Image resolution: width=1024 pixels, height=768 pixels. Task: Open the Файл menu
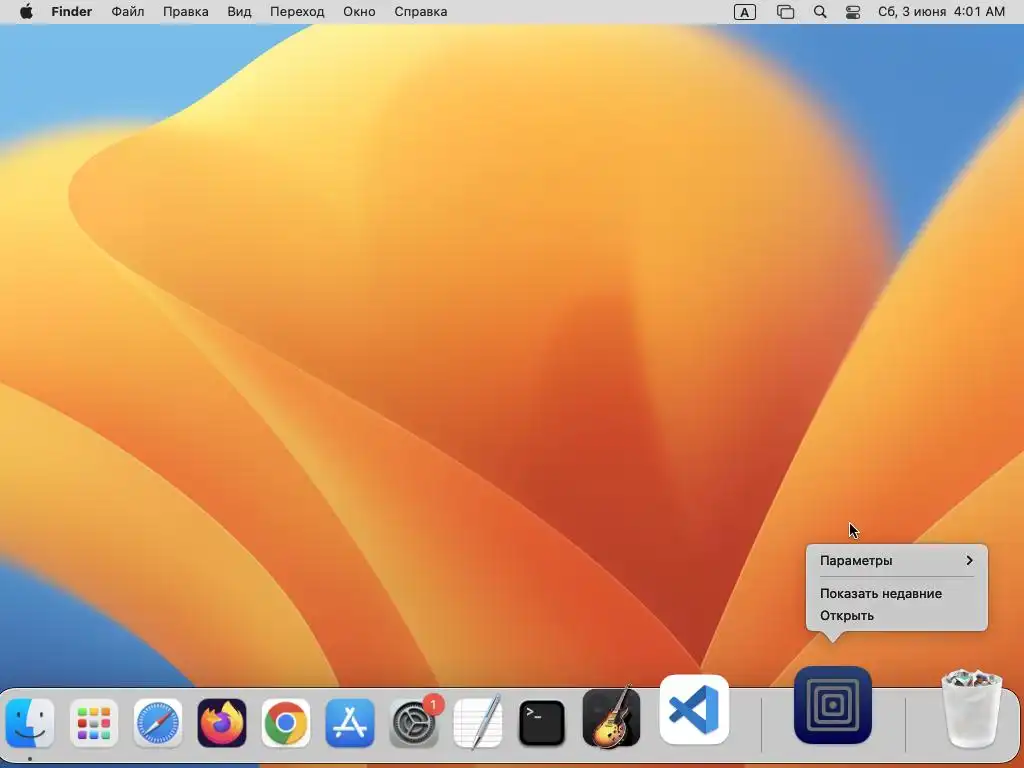(127, 12)
